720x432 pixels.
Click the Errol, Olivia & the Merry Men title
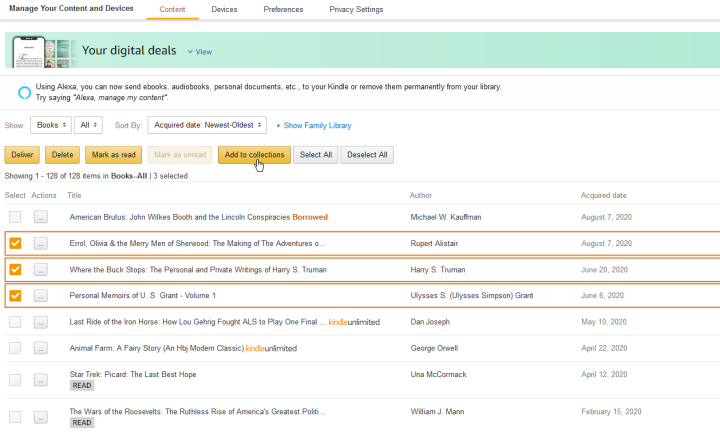[197, 243]
